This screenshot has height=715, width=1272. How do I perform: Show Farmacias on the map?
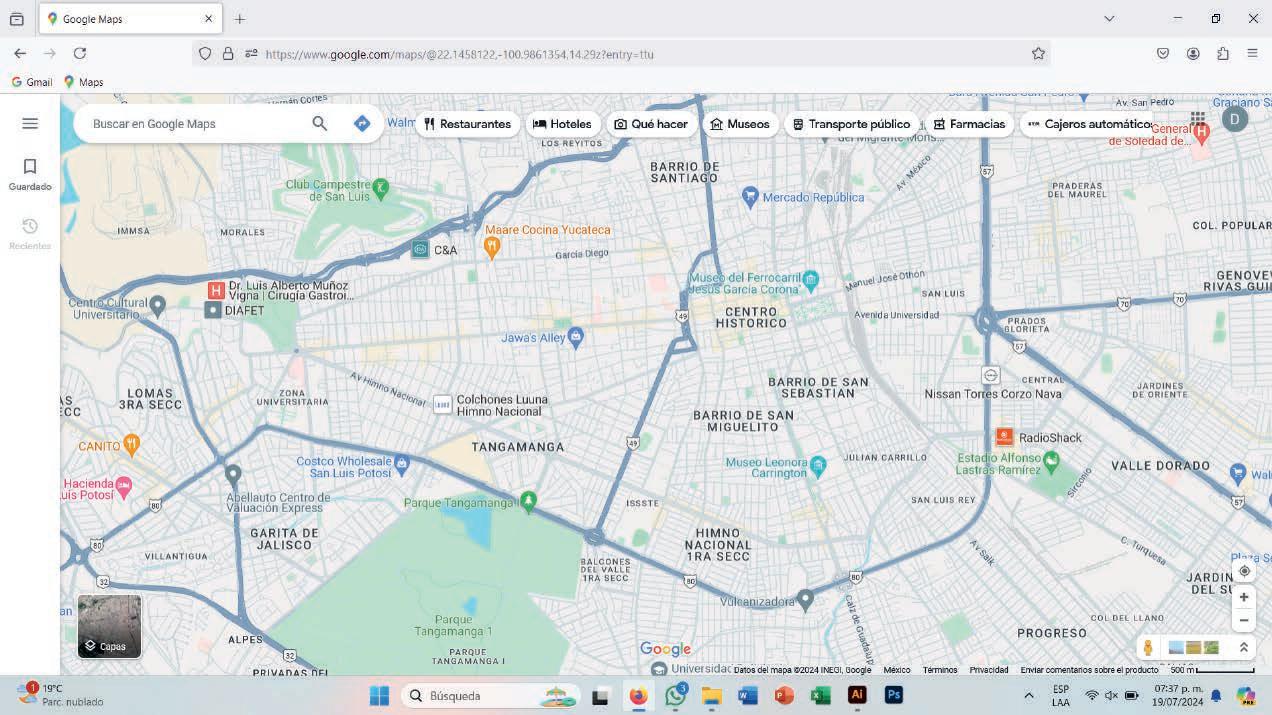pyautogui.click(x=969, y=124)
